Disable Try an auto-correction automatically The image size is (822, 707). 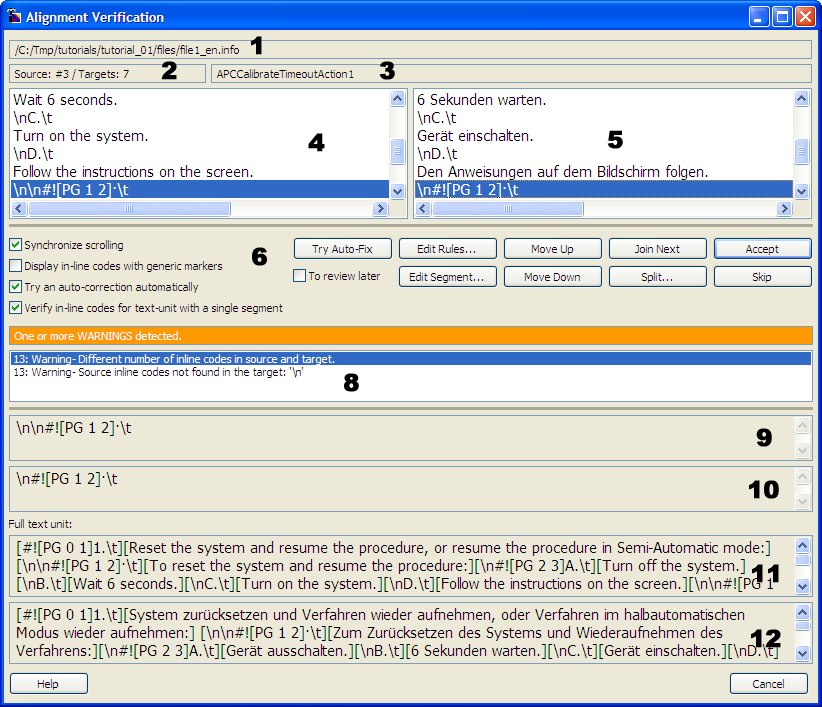pyautogui.click(x=15, y=287)
